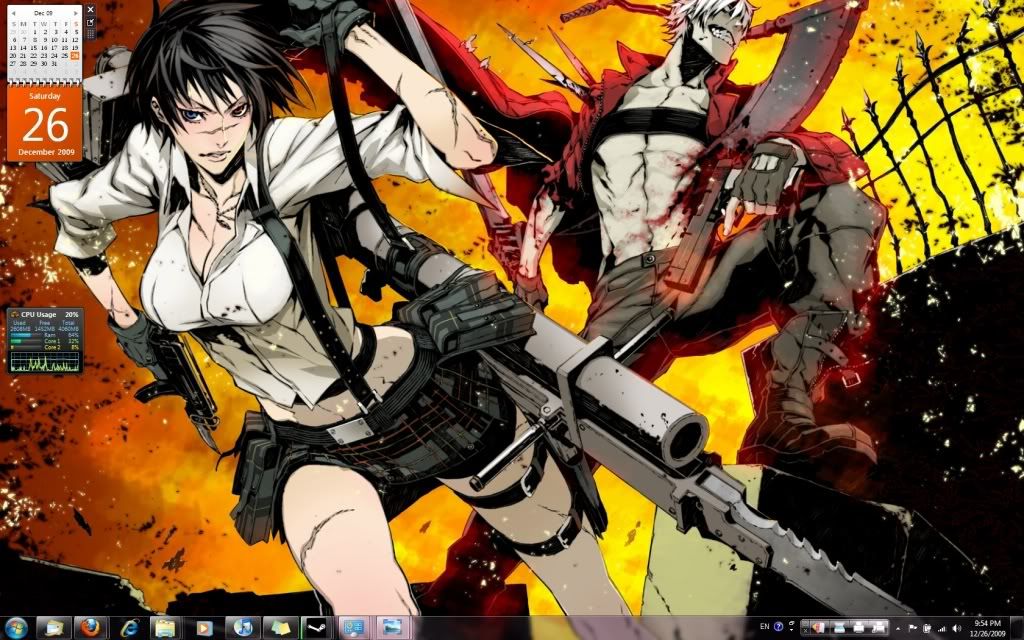Open Sticky Notes taskbar icon
This screenshot has height=640, width=1024.
(x=280, y=628)
